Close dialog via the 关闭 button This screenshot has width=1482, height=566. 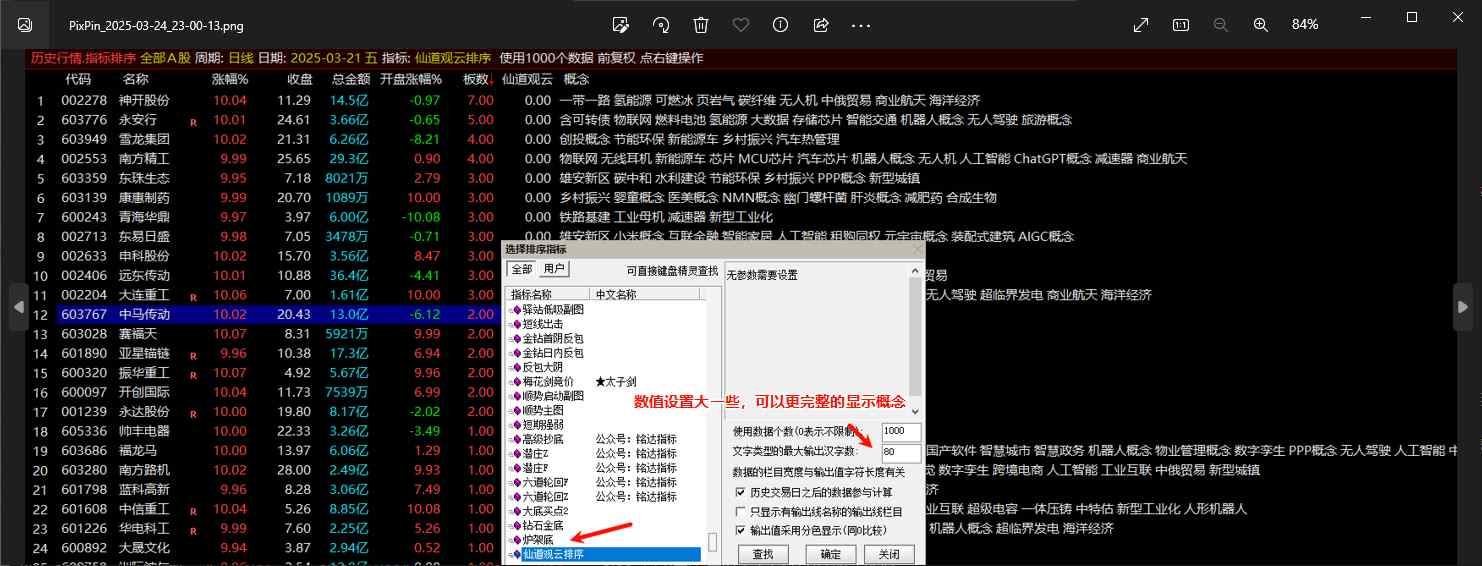[887, 554]
